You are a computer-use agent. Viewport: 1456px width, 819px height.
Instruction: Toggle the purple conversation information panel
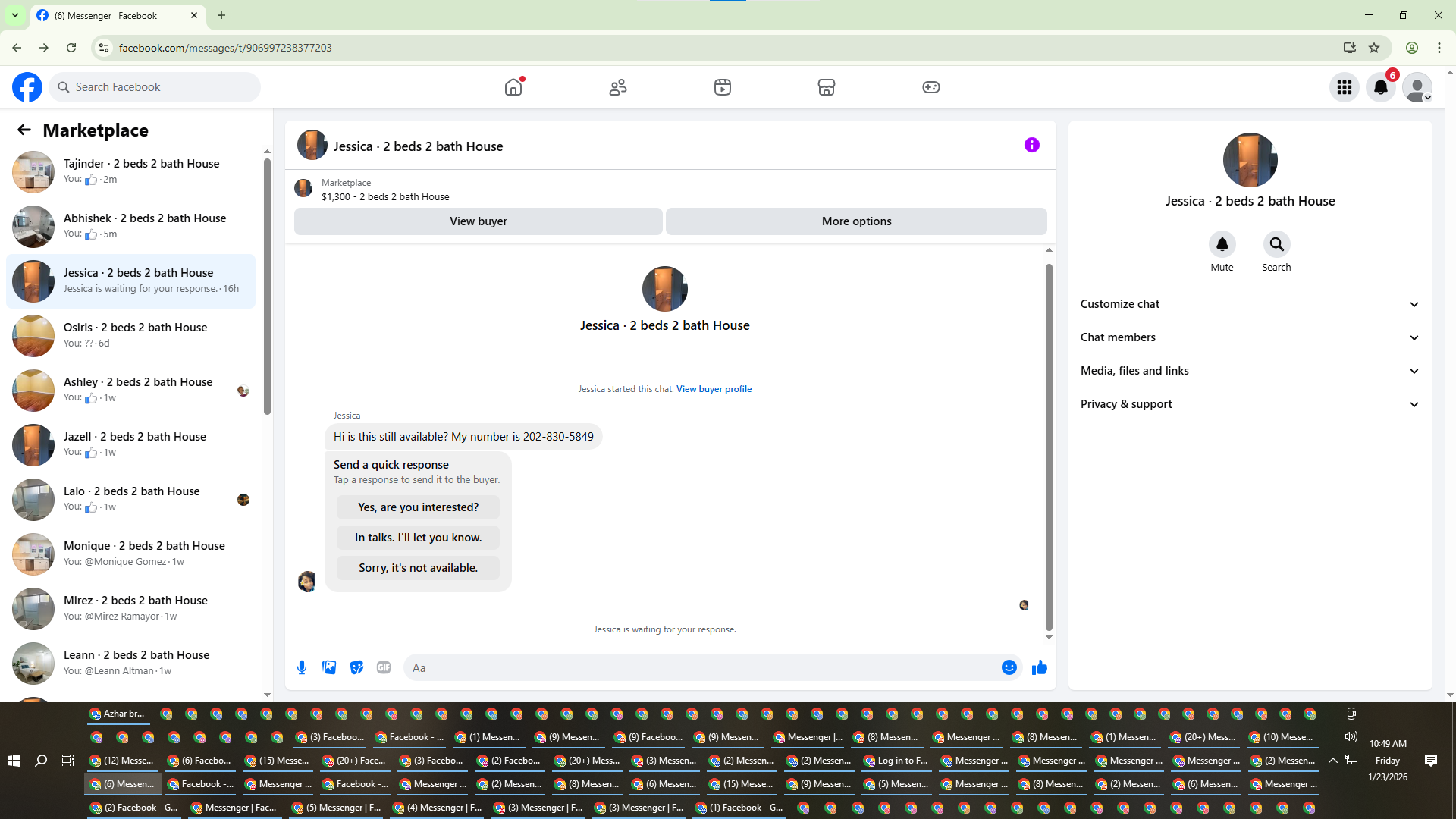coord(1031,145)
